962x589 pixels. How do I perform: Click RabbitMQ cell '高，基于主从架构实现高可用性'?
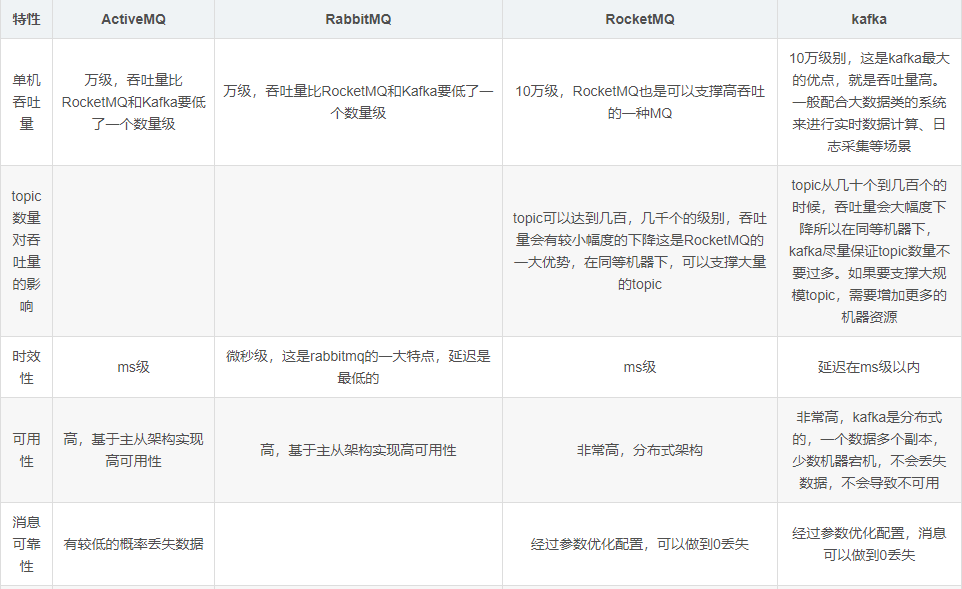coord(358,450)
